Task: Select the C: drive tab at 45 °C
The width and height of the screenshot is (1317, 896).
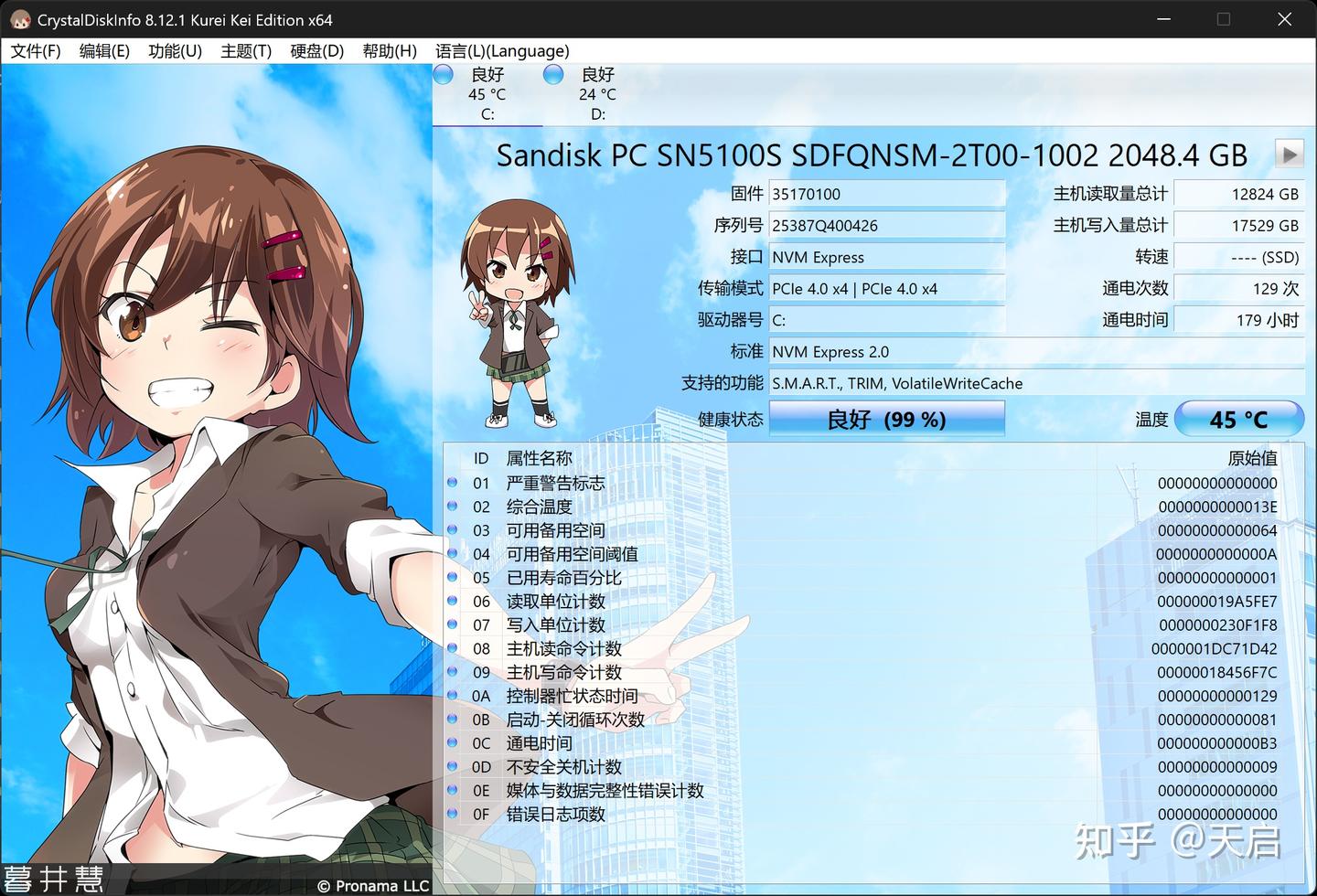Action: [487, 94]
